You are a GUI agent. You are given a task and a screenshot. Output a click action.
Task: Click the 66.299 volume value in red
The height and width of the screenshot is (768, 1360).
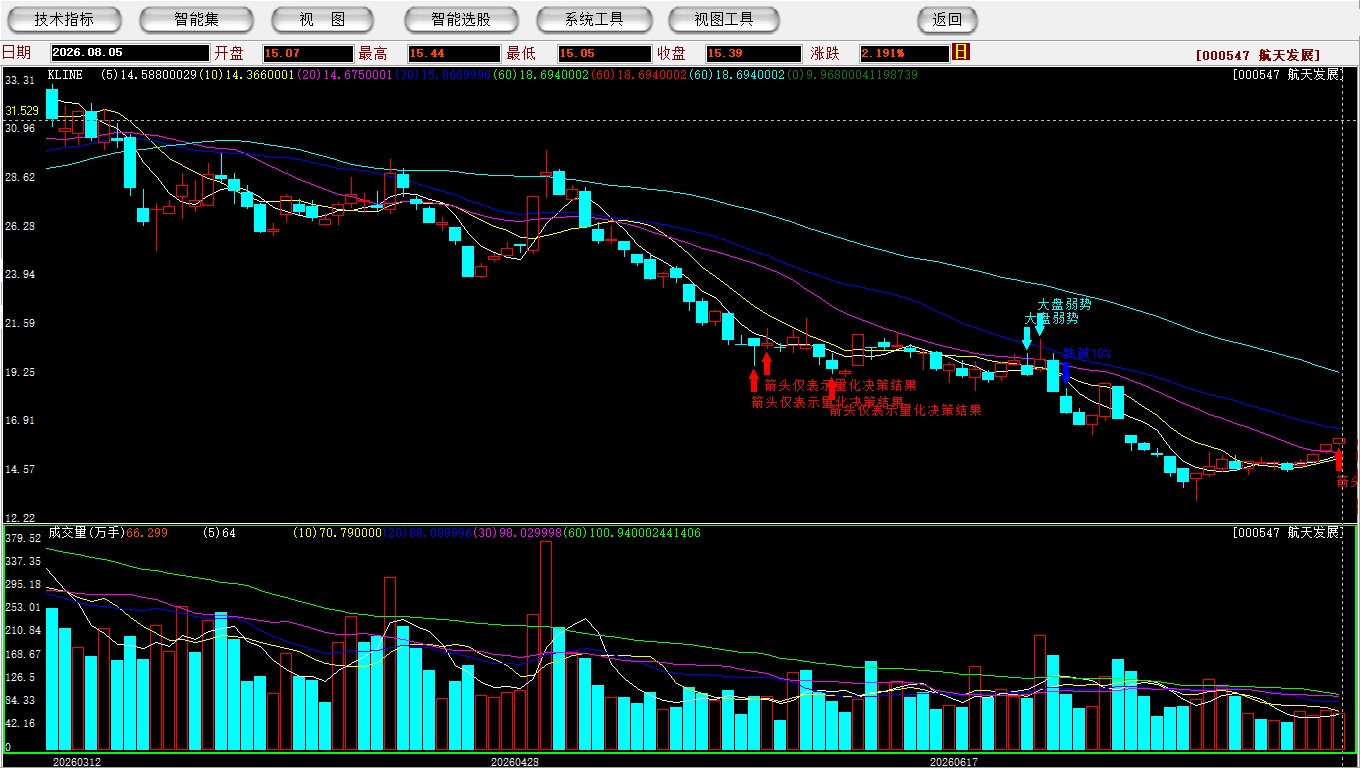point(147,533)
